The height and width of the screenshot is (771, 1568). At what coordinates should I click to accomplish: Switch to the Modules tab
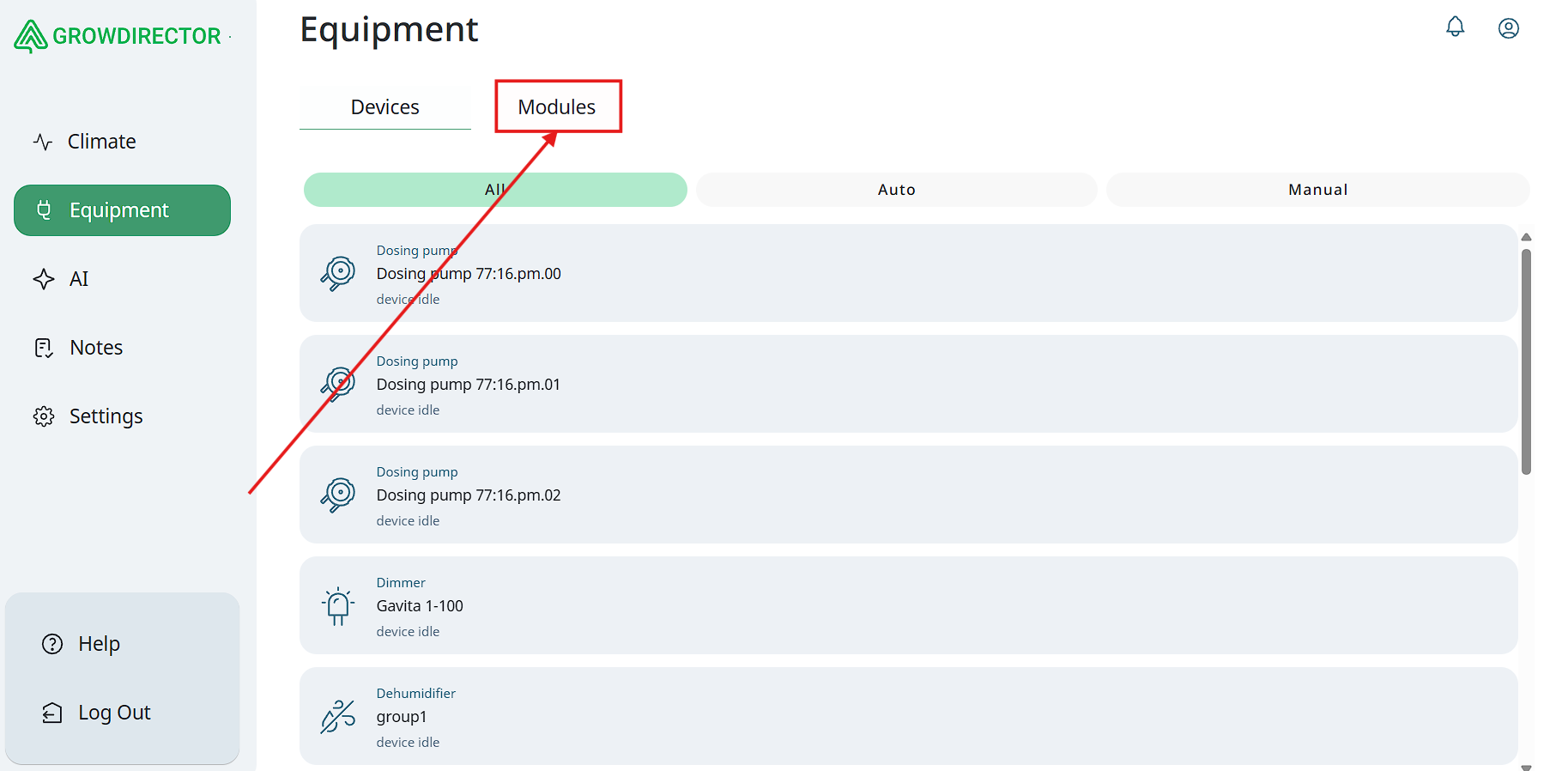[x=556, y=107]
